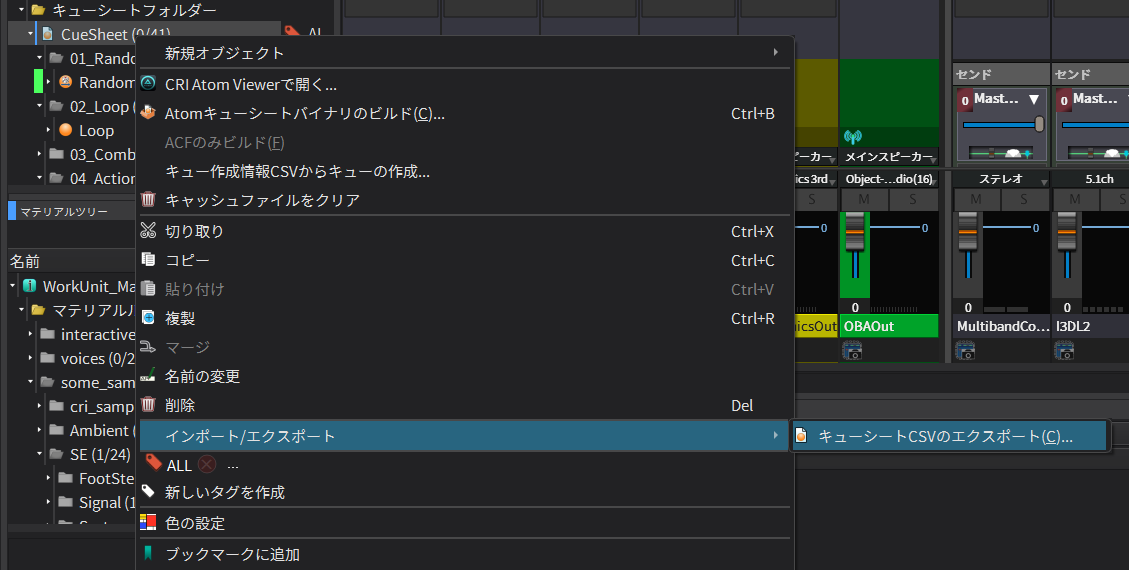1129x570 pixels.
Task: Select ACFのみビルド(F) from the menu
Action: [465, 142]
